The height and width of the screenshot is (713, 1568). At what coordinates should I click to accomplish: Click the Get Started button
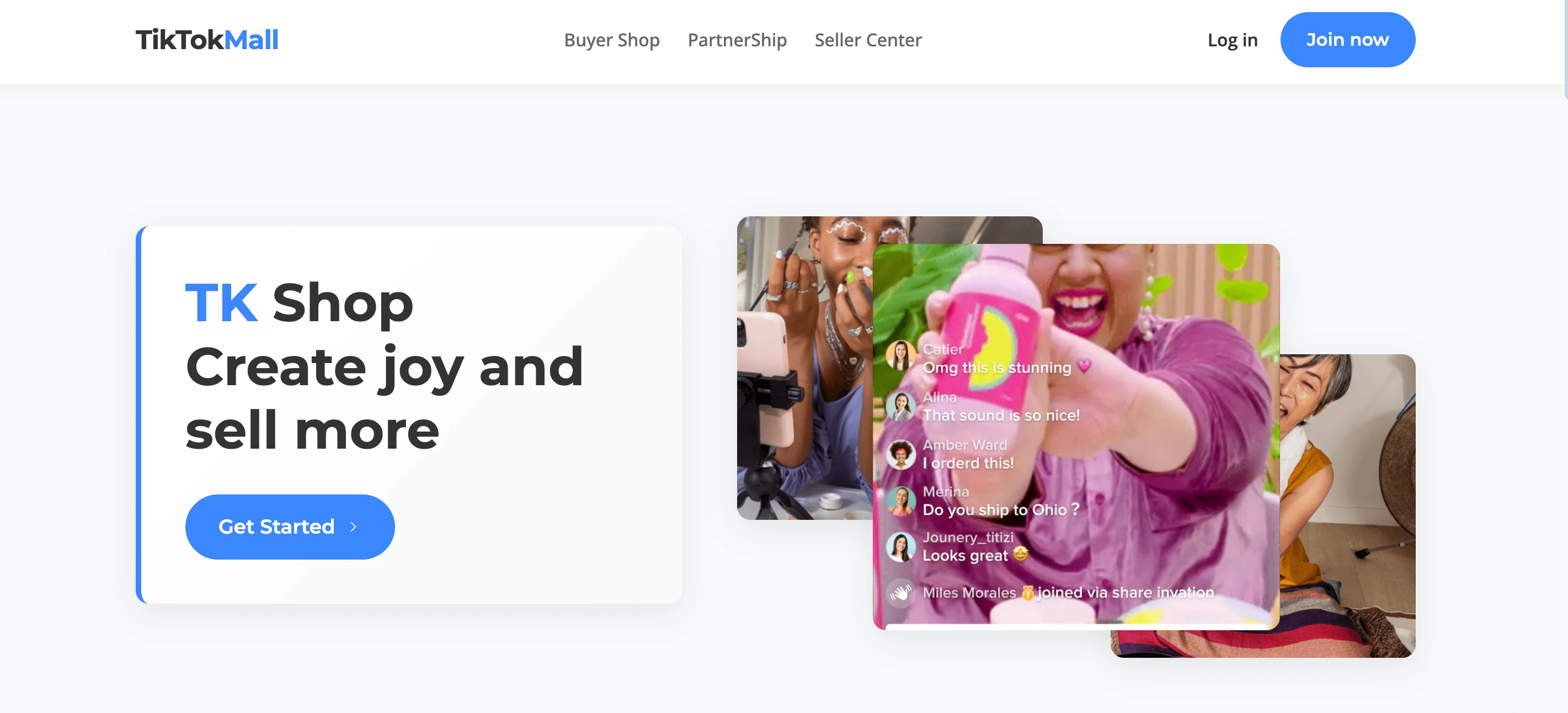pyautogui.click(x=290, y=526)
